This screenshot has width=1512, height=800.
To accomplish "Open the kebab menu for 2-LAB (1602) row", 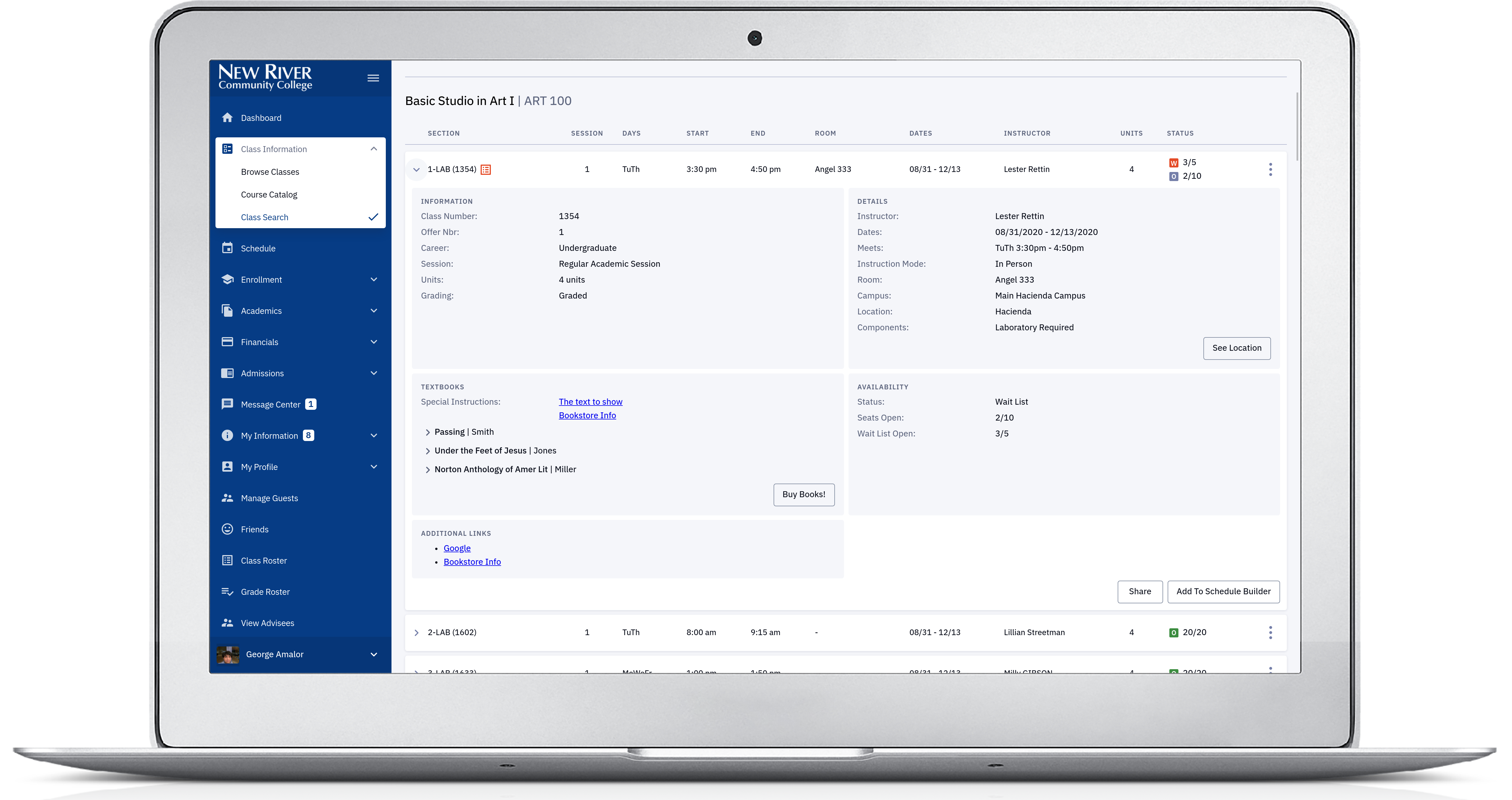I will click(x=1270, y=633).
